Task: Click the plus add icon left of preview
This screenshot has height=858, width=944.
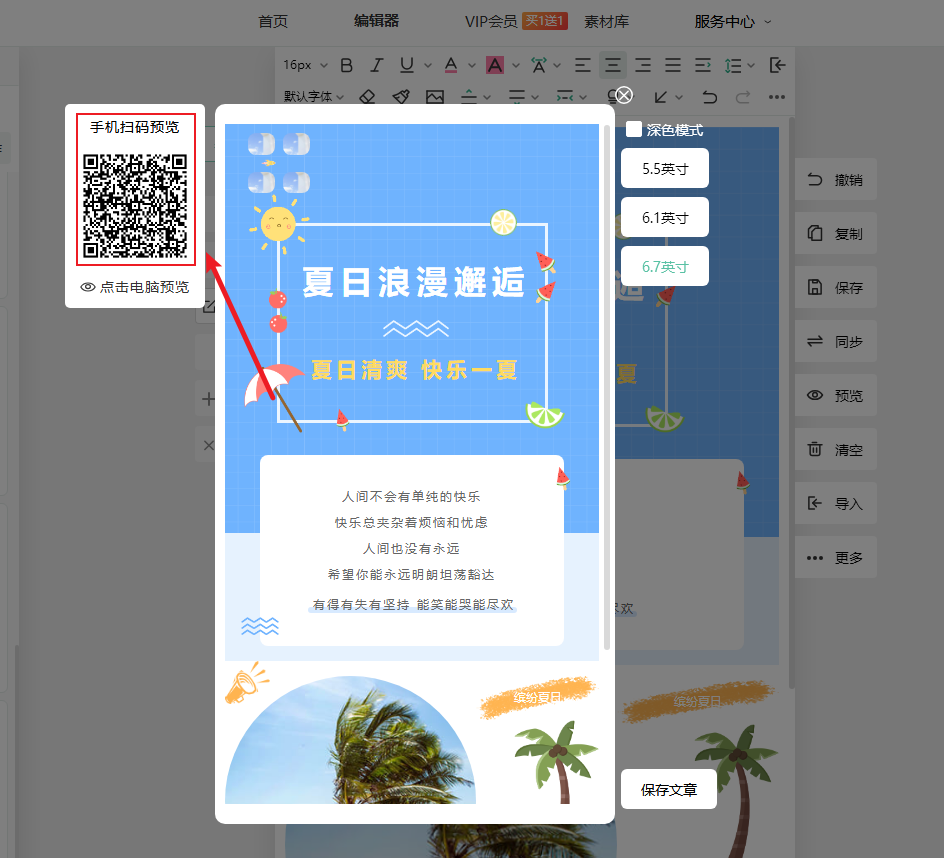Action: tap(208, 399)
